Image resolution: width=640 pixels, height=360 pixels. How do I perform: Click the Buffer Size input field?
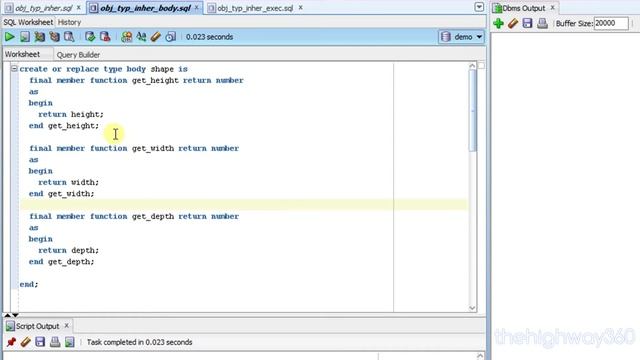pos(611,23)
